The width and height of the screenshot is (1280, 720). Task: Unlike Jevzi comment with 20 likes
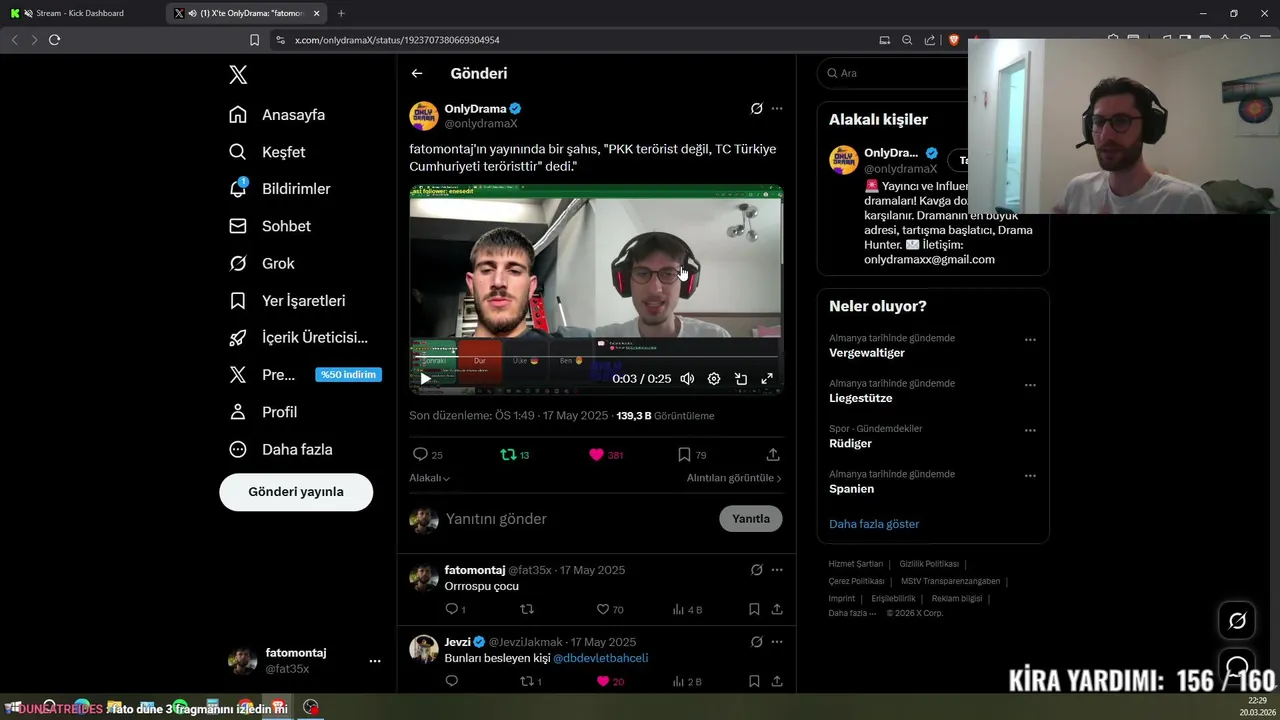point(610,682)
